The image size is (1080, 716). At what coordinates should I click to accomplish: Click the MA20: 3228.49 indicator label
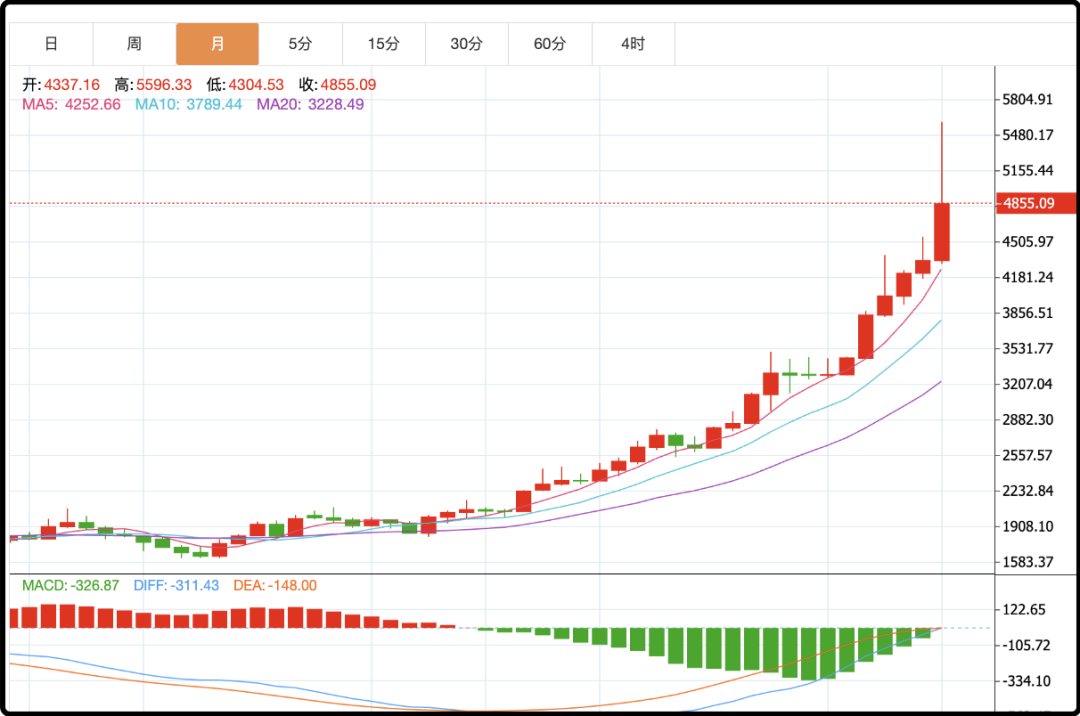click(310, 104)
